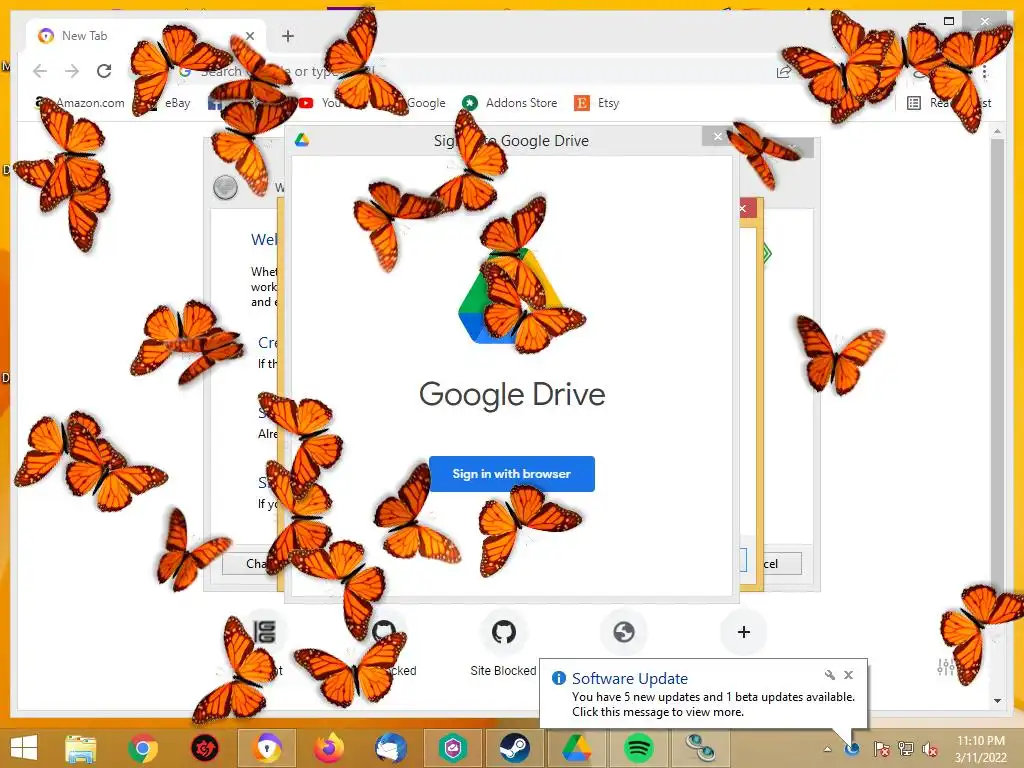The height and width of the screenshot is (768, 1024).
Task: Add a new shortcut with plus tile
Action: (743, 632)
